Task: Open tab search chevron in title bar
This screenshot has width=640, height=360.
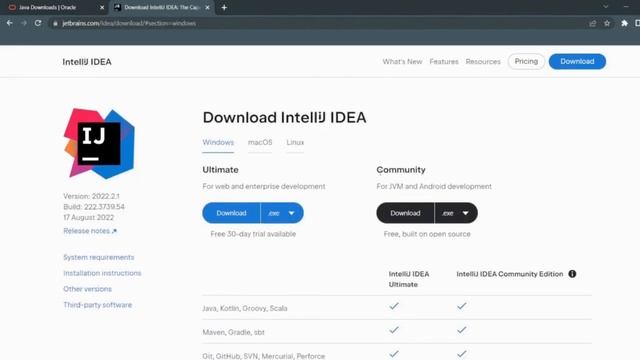Action: point(606,7)
